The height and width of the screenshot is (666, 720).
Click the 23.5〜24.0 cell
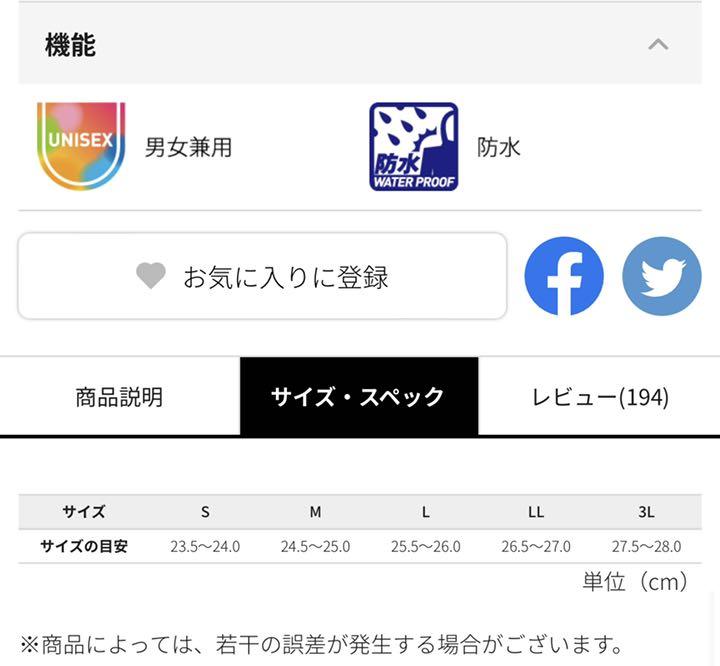(x=205, y=547)
